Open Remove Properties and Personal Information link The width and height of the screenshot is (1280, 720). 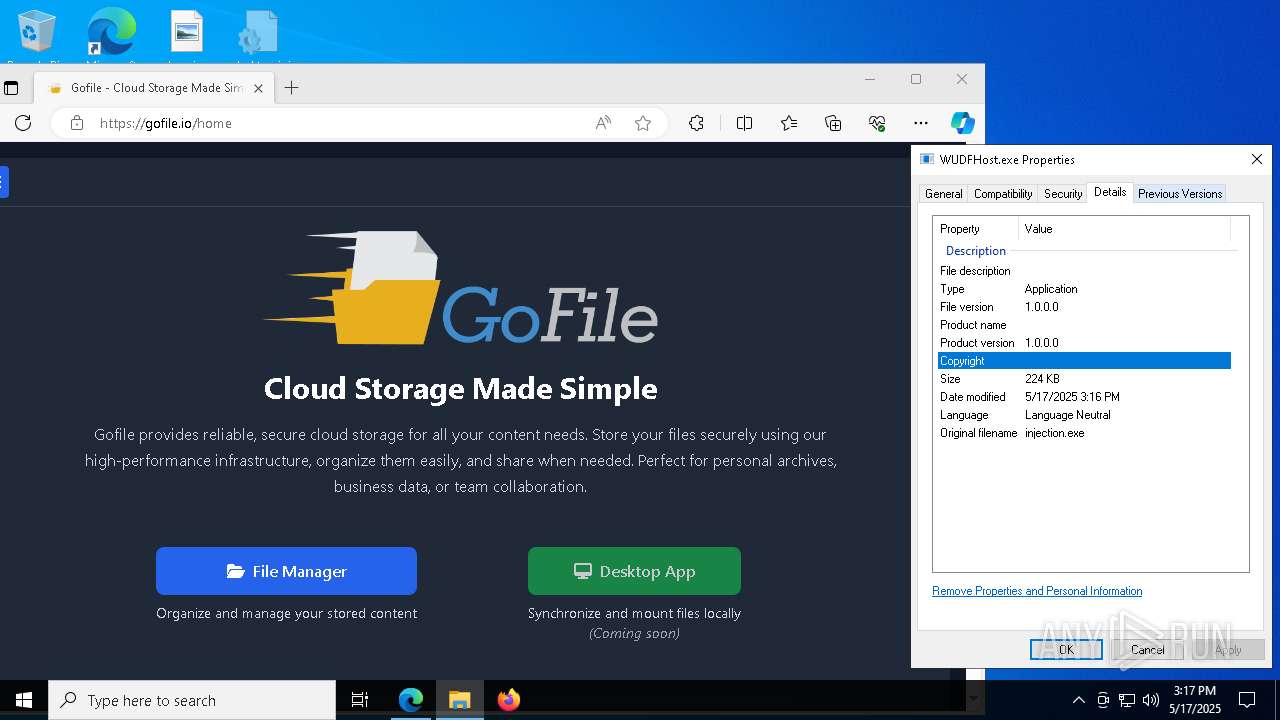(1037, 591)
